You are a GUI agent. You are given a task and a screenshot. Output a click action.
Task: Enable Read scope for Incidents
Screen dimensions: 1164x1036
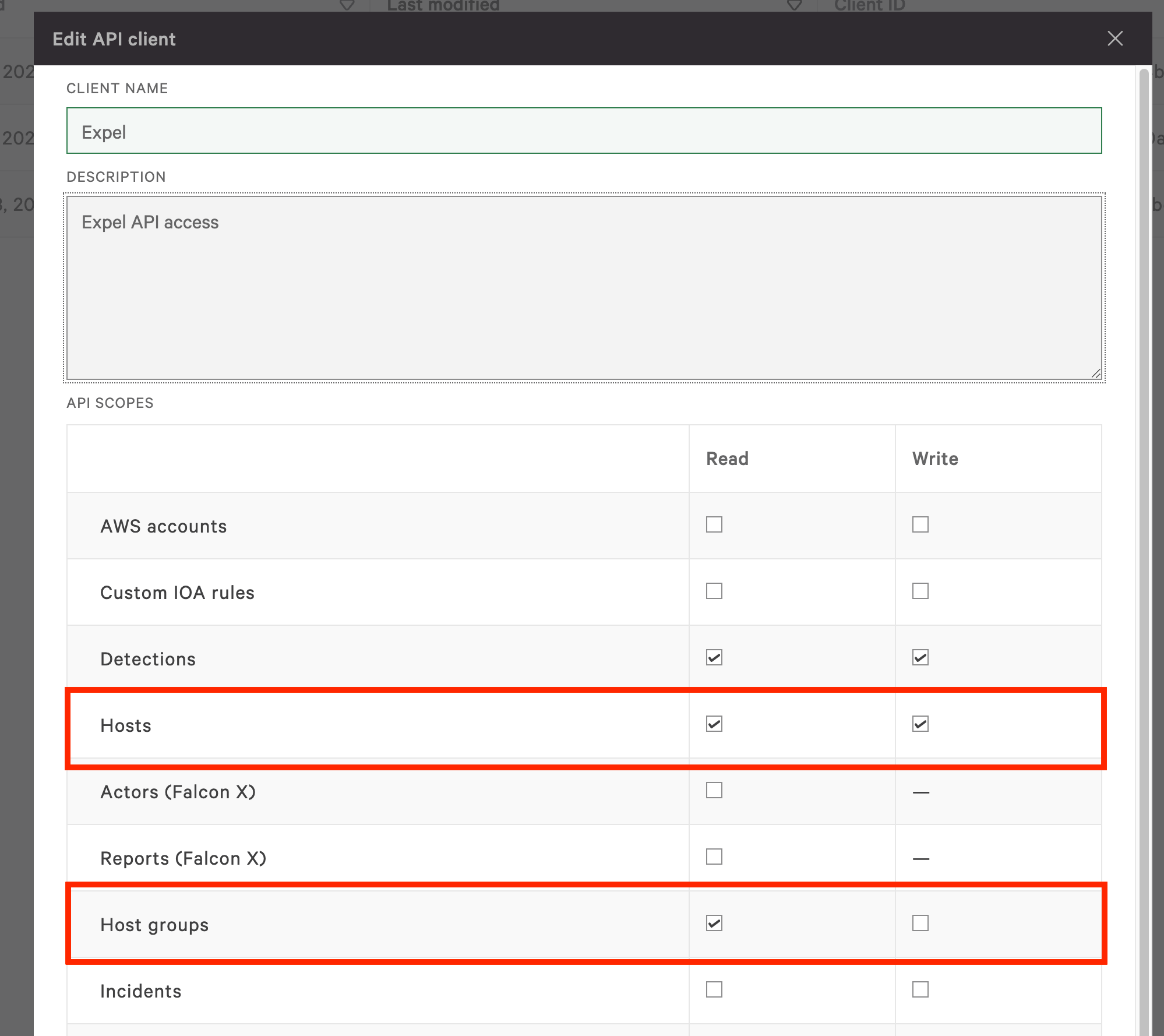tap(714, 989)
